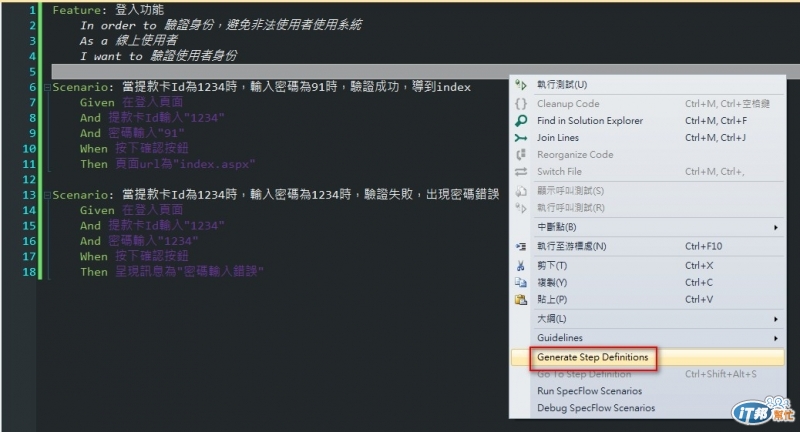Select 執行呼叫測試(R) menu entry
The width and height of the screenshot is (800, 432).
[647, 208]
